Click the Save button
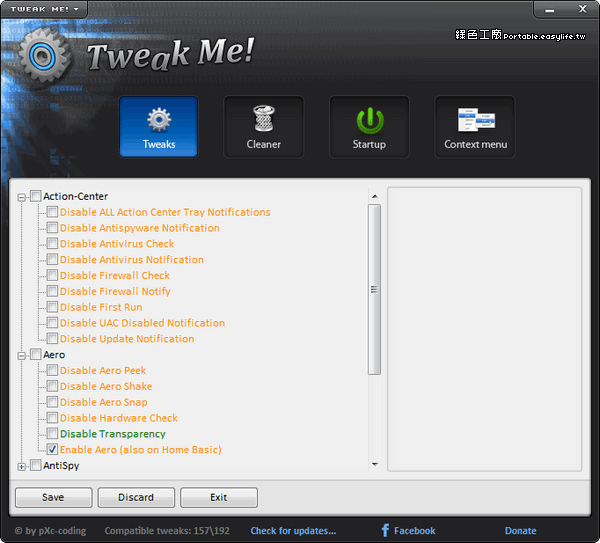This screenshot has height=543, width=600. point(54,497)
